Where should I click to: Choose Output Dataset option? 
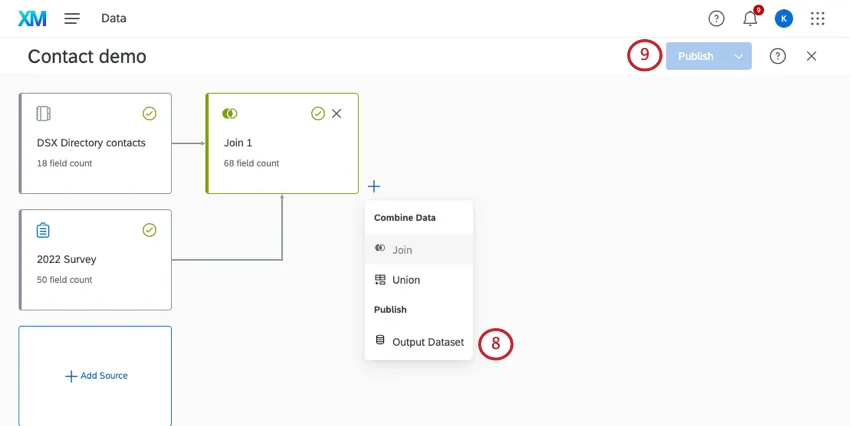(x=427, y=342)
